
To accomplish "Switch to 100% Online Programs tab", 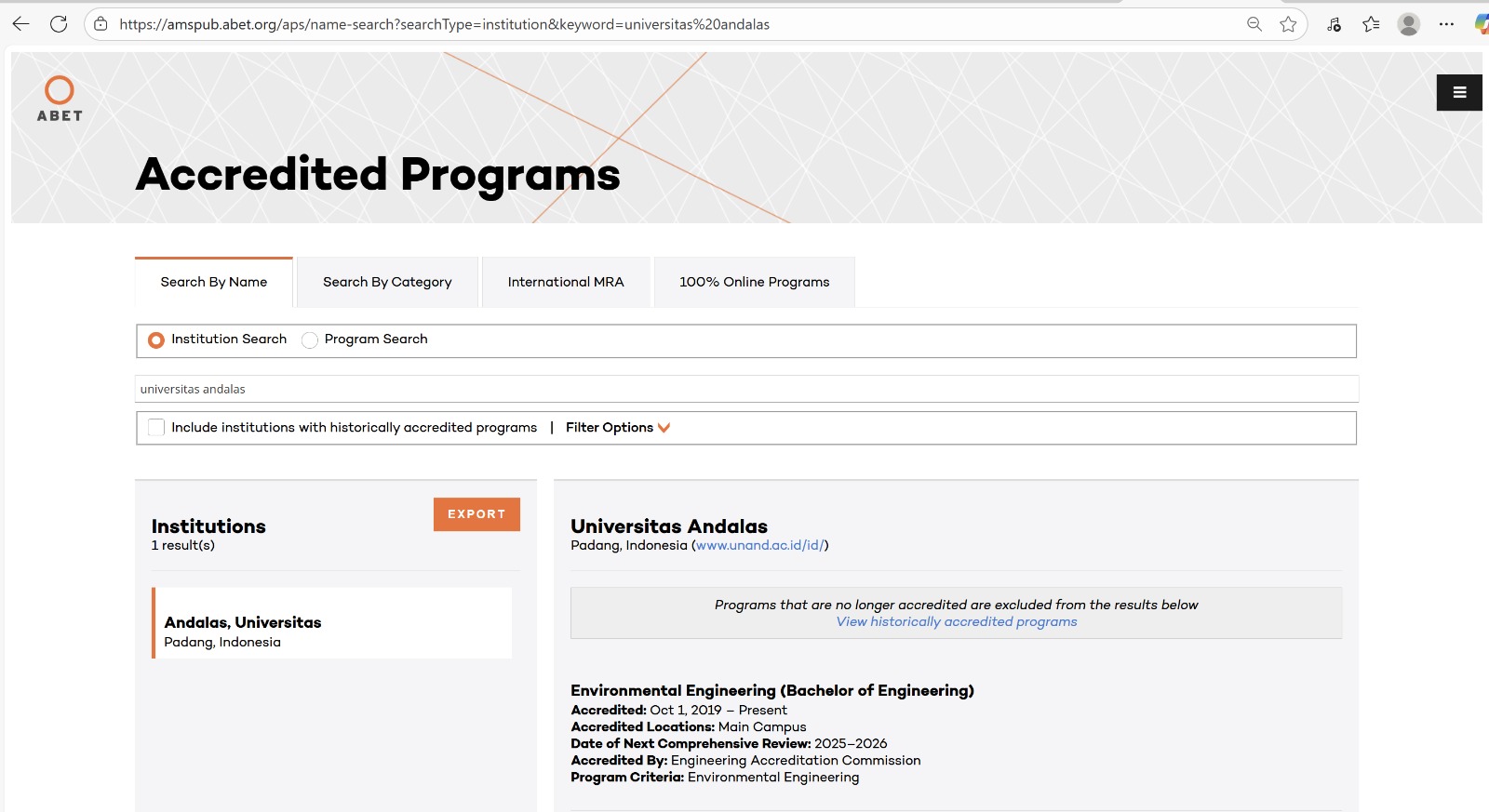I will [754, 282].
